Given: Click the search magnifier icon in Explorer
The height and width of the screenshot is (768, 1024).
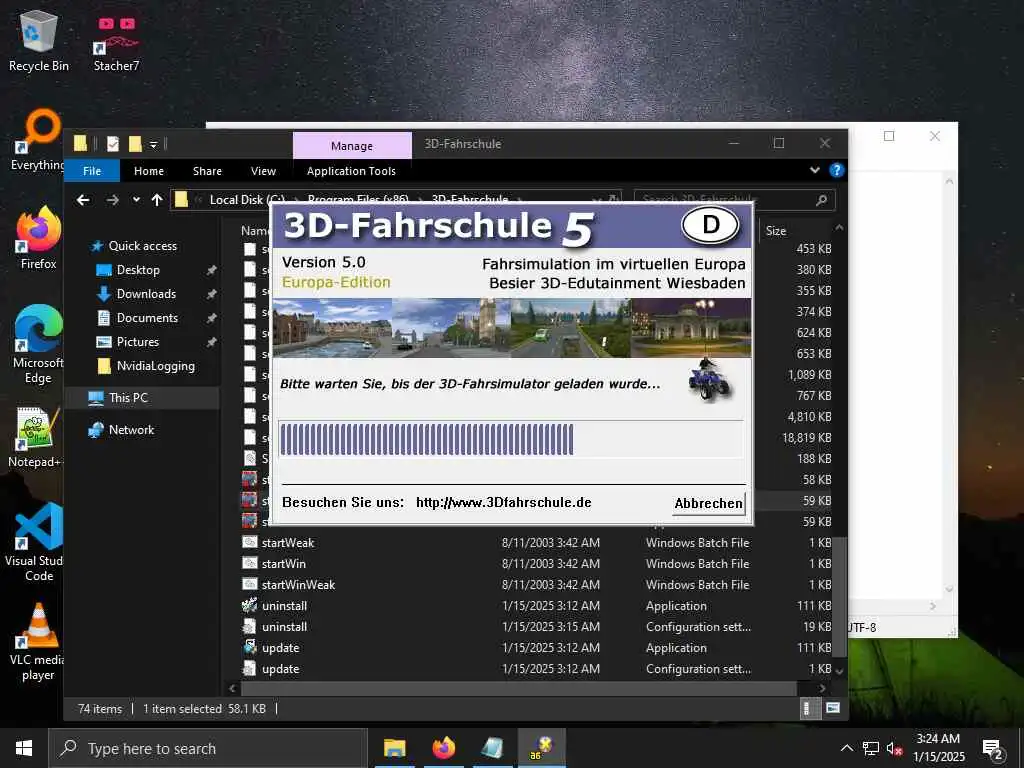Looking at the screenshot, I should click(x=822, y=200).
